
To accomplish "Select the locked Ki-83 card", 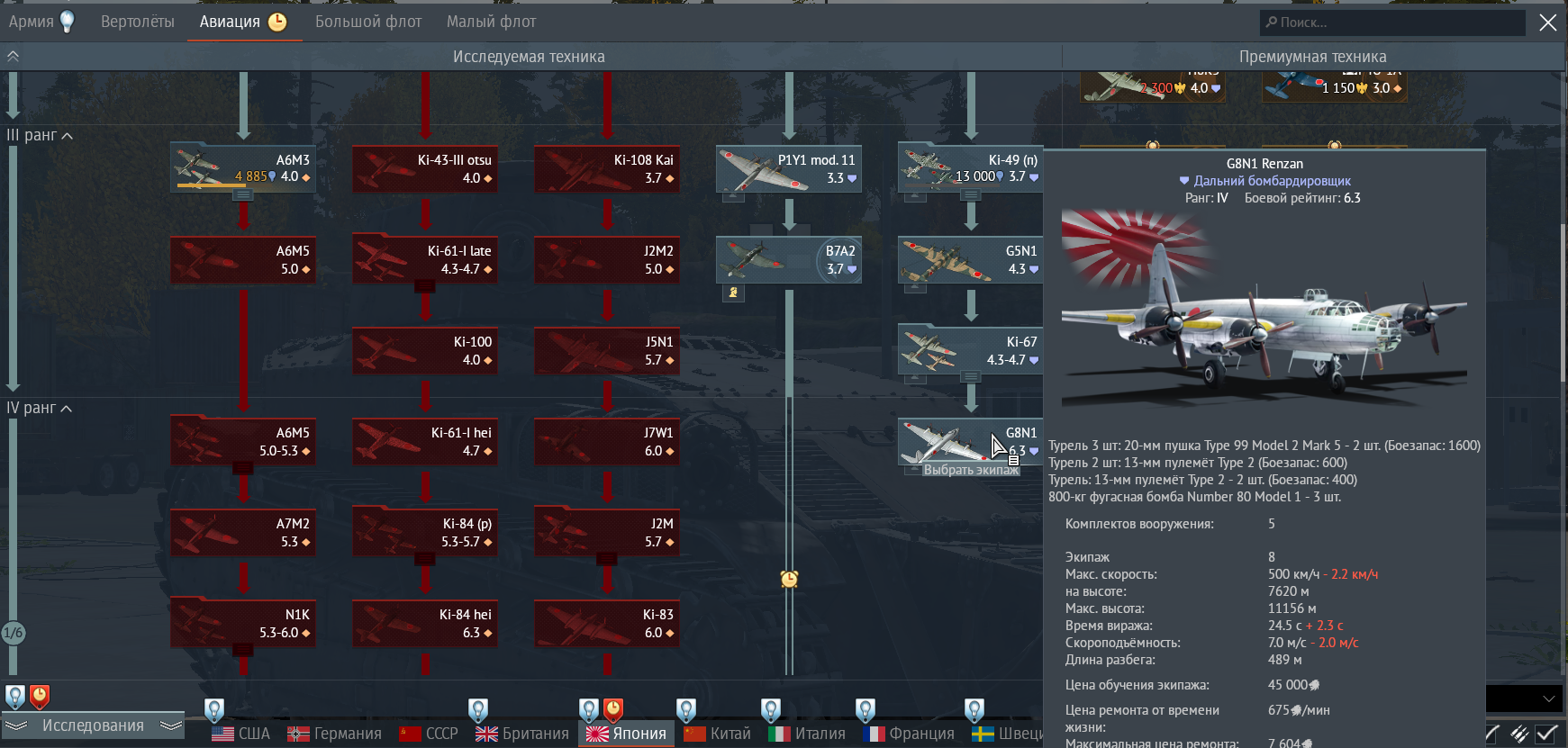I will coord(607,624).
